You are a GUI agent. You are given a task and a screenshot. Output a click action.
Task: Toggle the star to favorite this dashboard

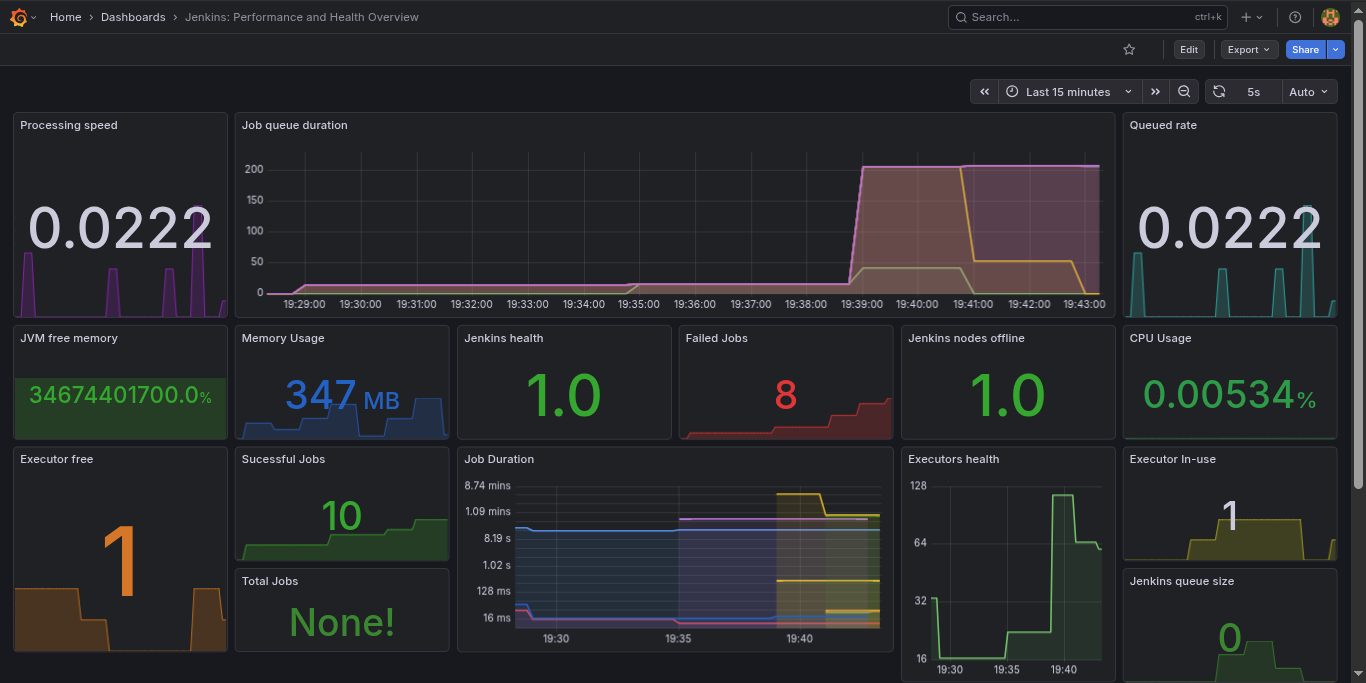tap(1129, 49)
